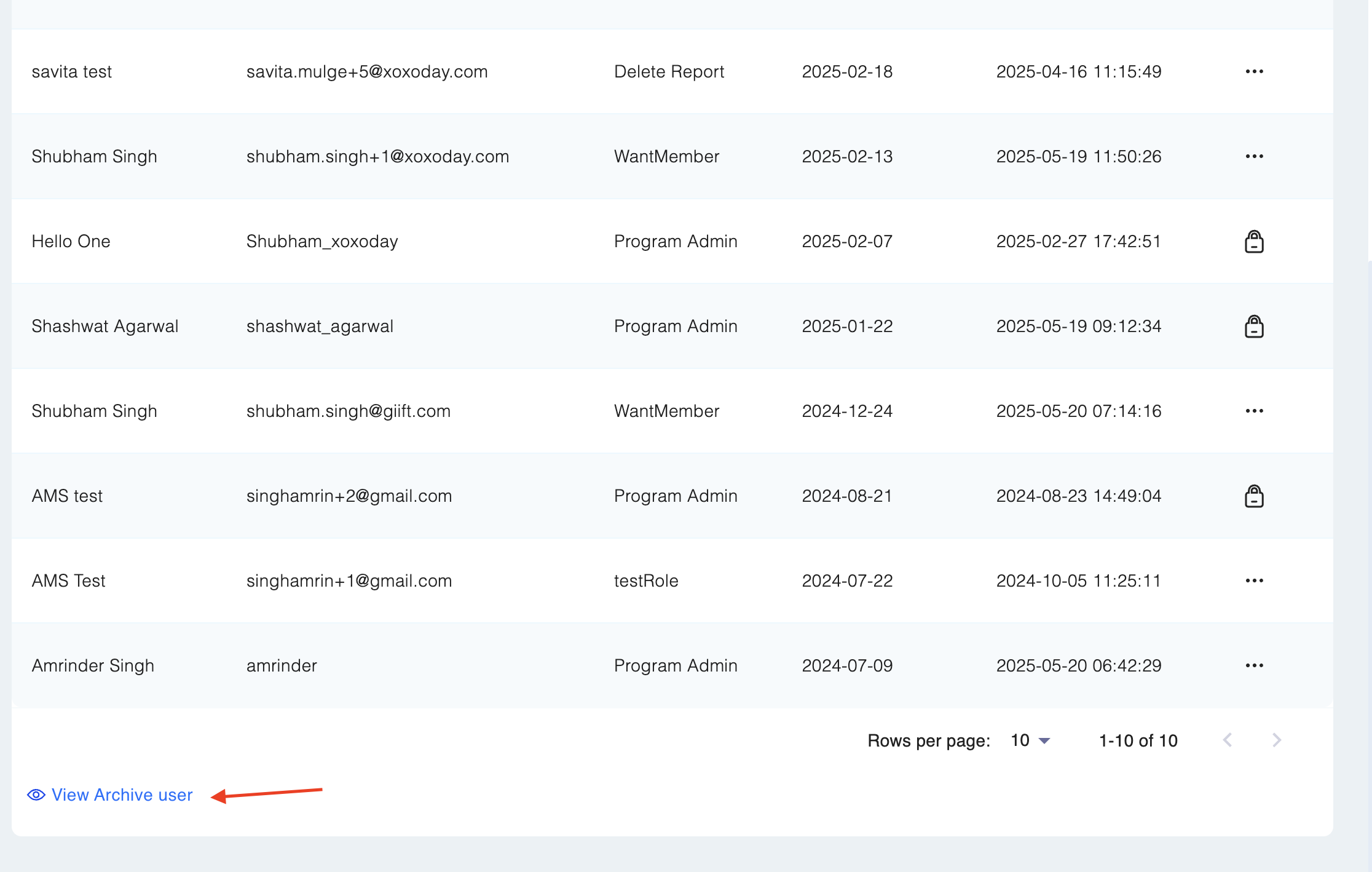The image size is (1372, 872).
Task: Click lock icon for Shashwat Agarwal
Action: tap(1254, 327)
